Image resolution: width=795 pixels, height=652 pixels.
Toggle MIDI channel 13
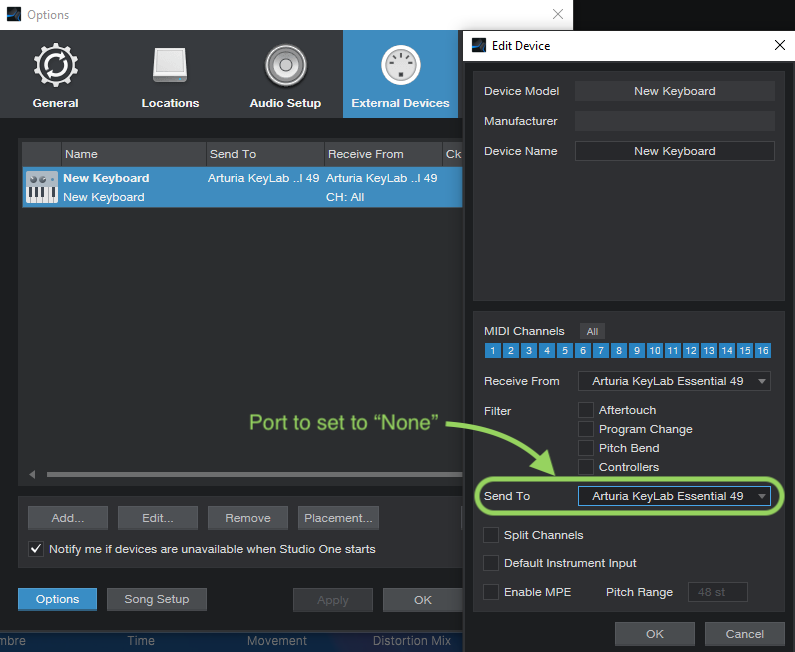[x=709, y=351]
